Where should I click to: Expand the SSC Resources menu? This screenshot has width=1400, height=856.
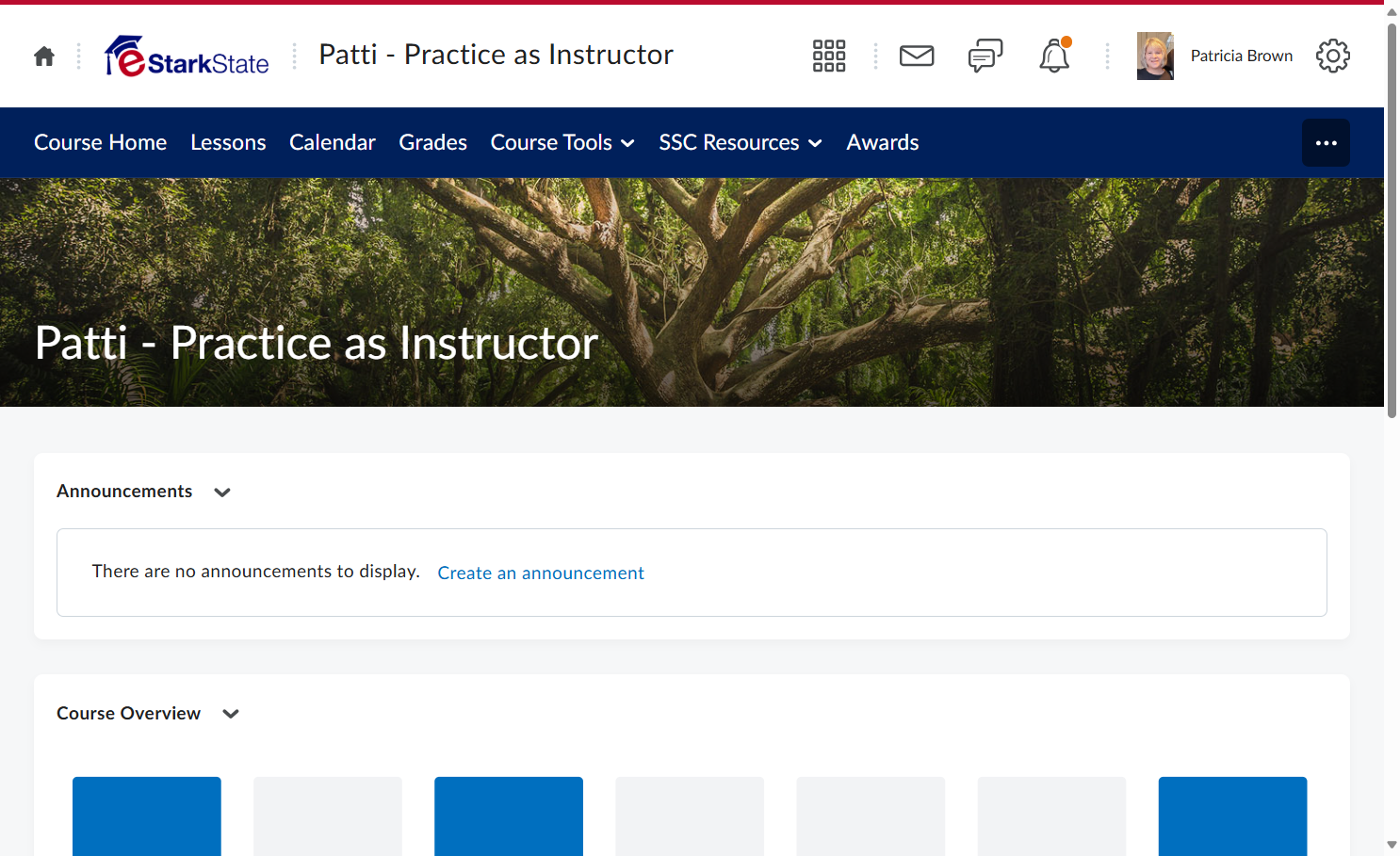[741, 142]
